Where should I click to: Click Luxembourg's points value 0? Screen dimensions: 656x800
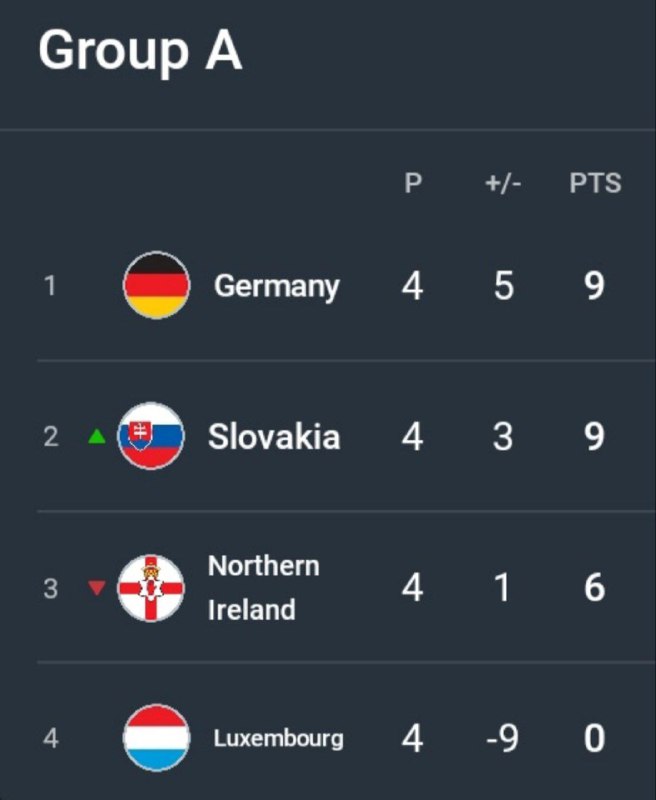(x=595, y=738)
